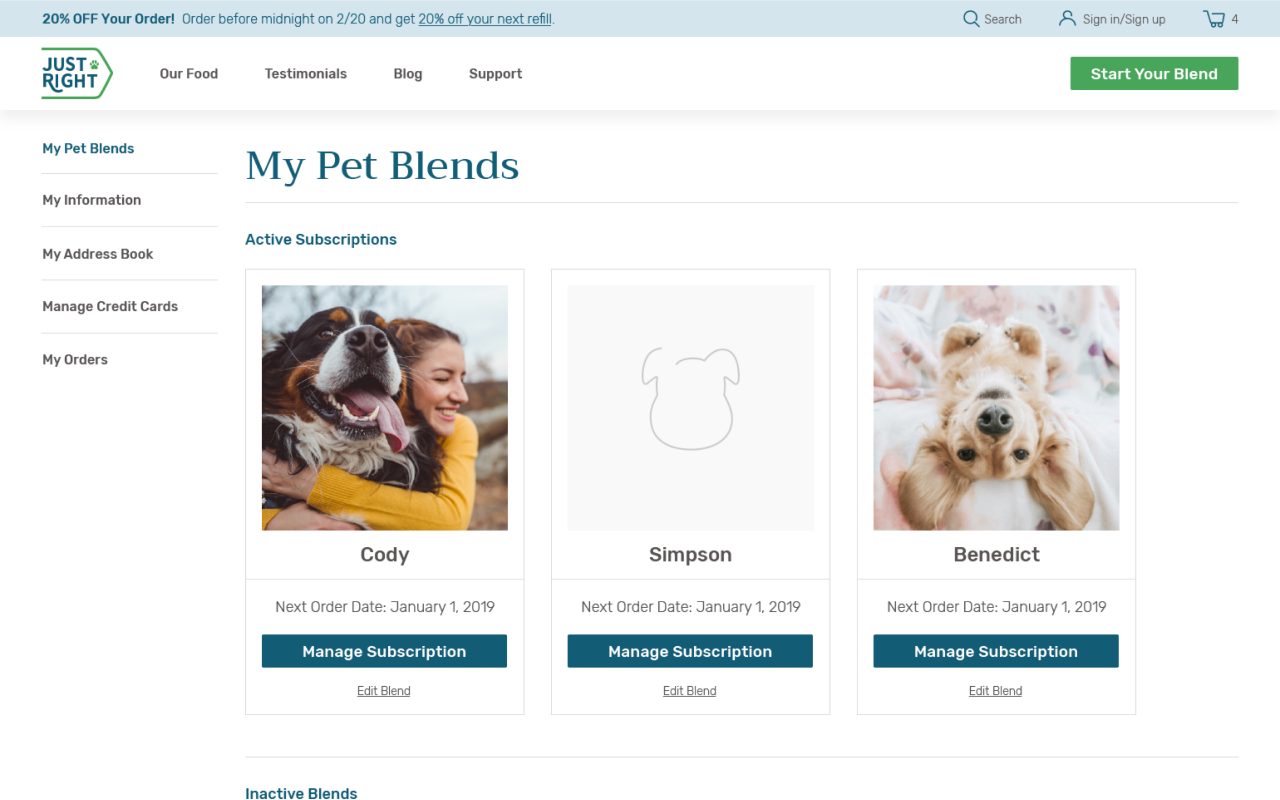
Task: Manage subscription for Benedict
Action: pyautogui.click(x=996, y=651)
